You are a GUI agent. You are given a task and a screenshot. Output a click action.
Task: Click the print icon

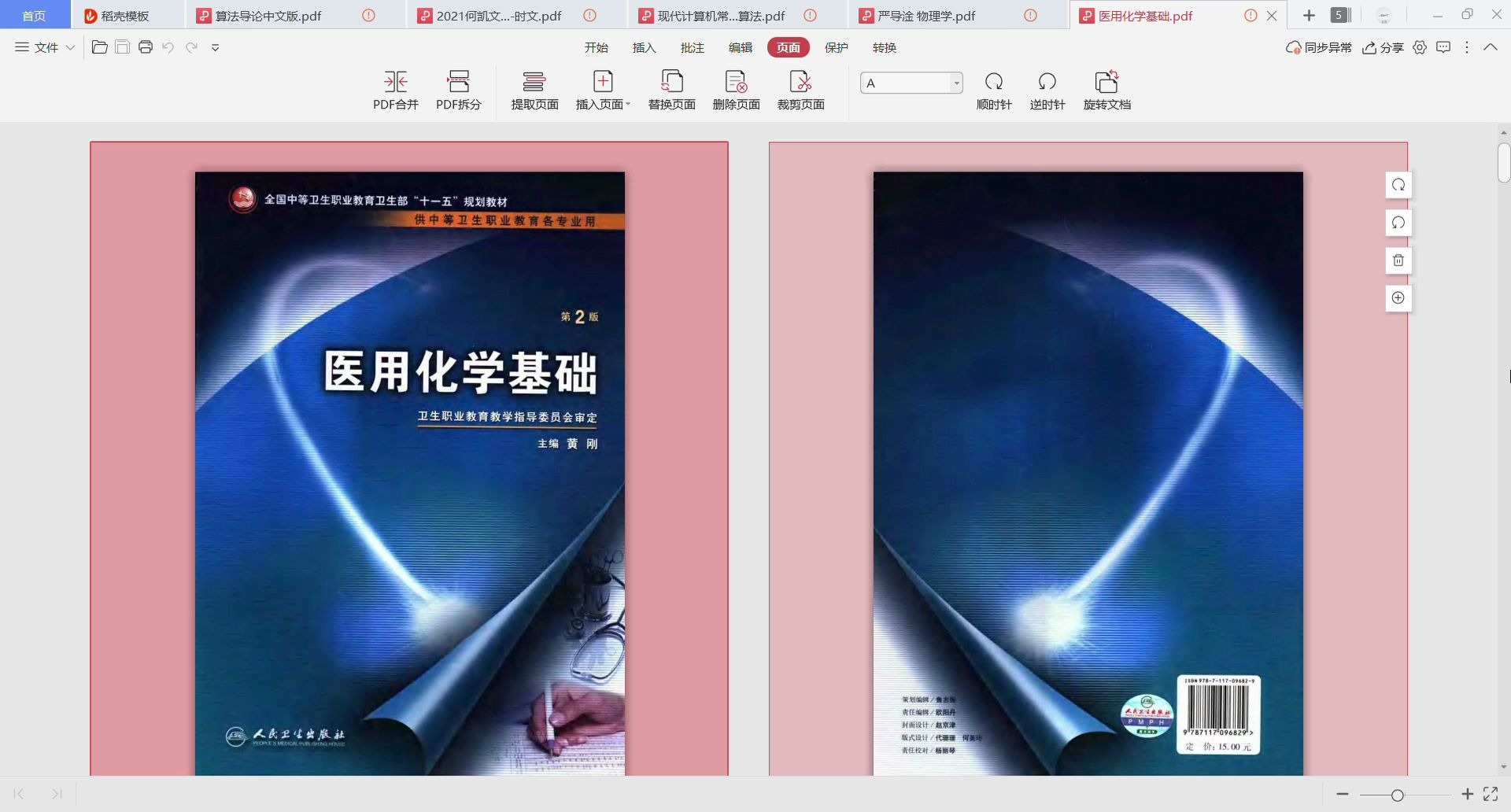click(x=145, y=47)
